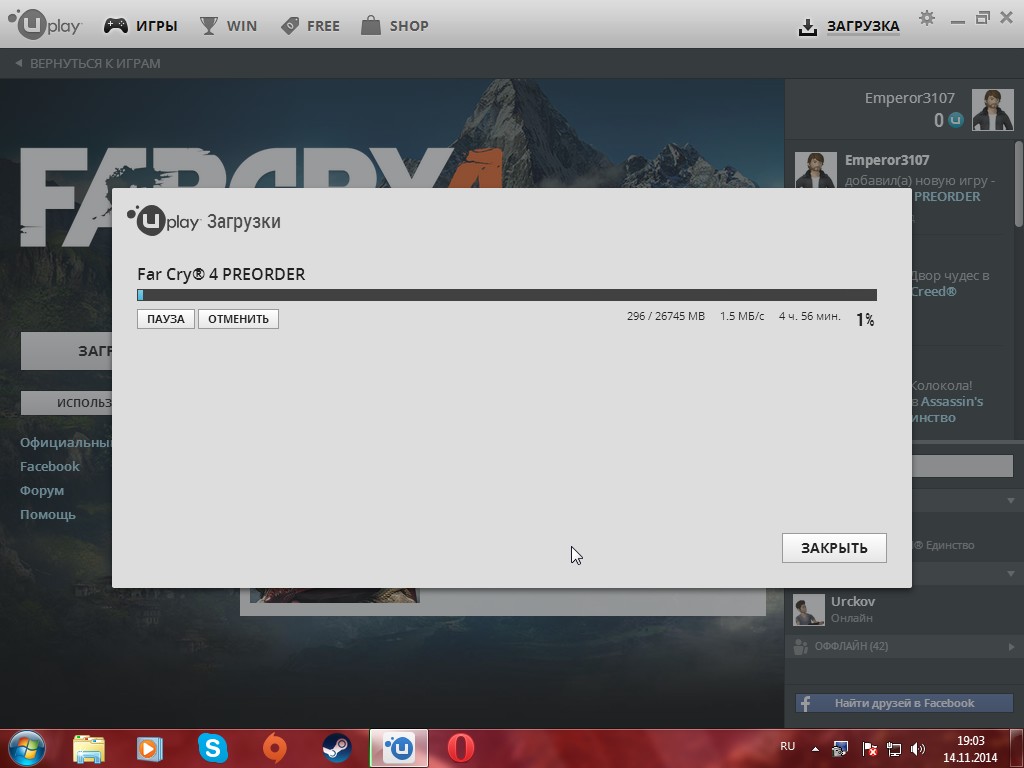This screenshot has width=1024, height=768.
Task: Close the downloads dialog with ЗАКРЫТЬ
Action: (x=834, y=548)
